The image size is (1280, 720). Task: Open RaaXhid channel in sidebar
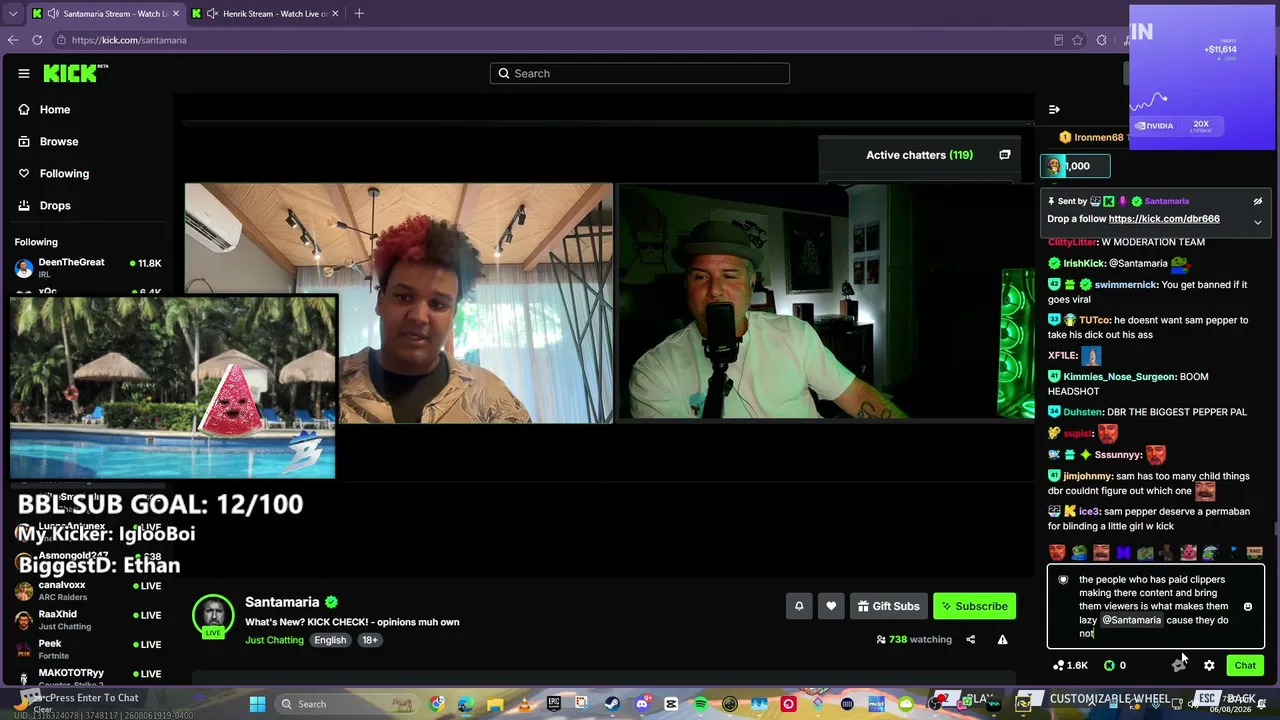(x=86, y=620)
